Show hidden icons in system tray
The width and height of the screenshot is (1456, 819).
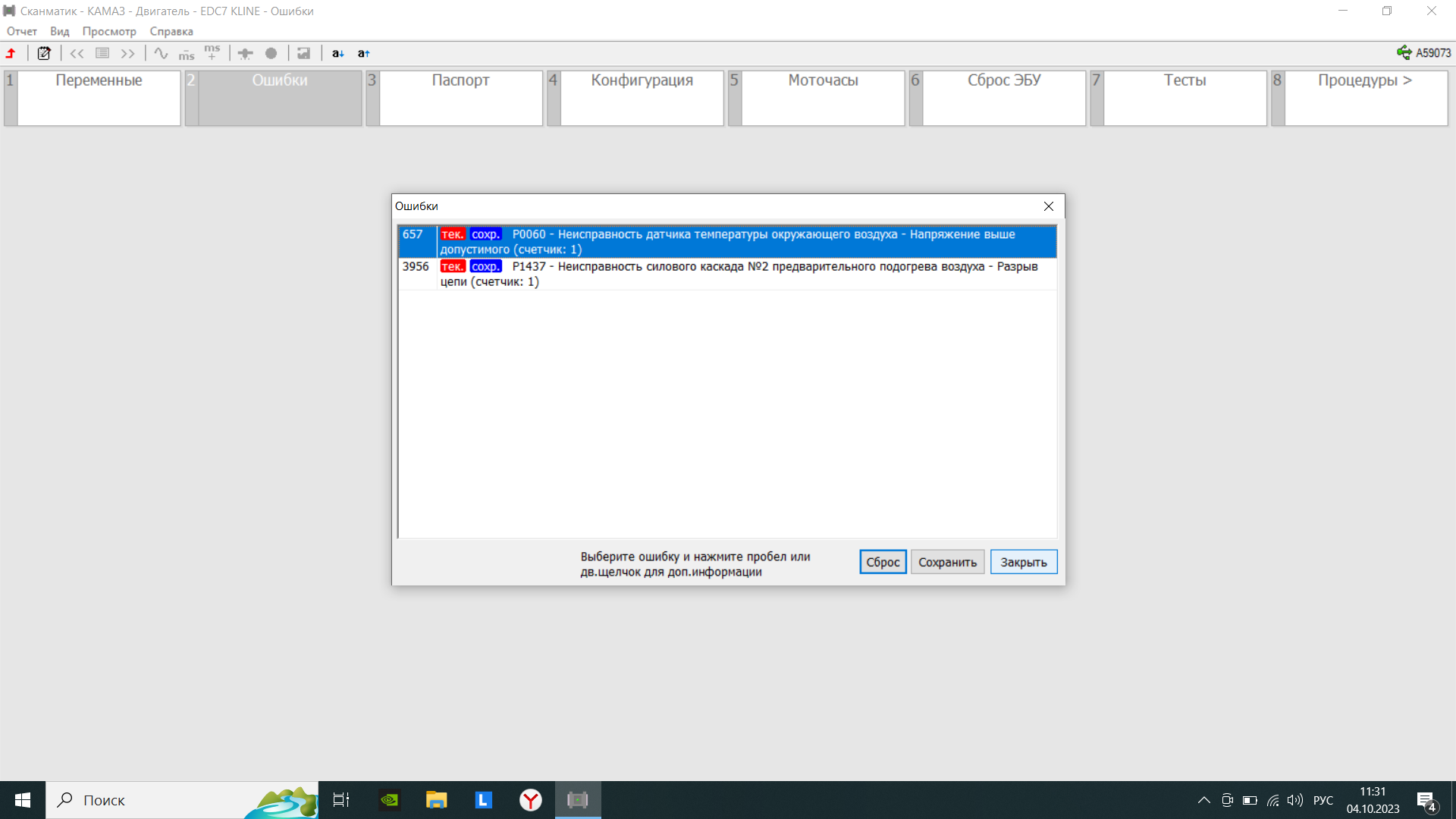click(x=1203, y=800)
